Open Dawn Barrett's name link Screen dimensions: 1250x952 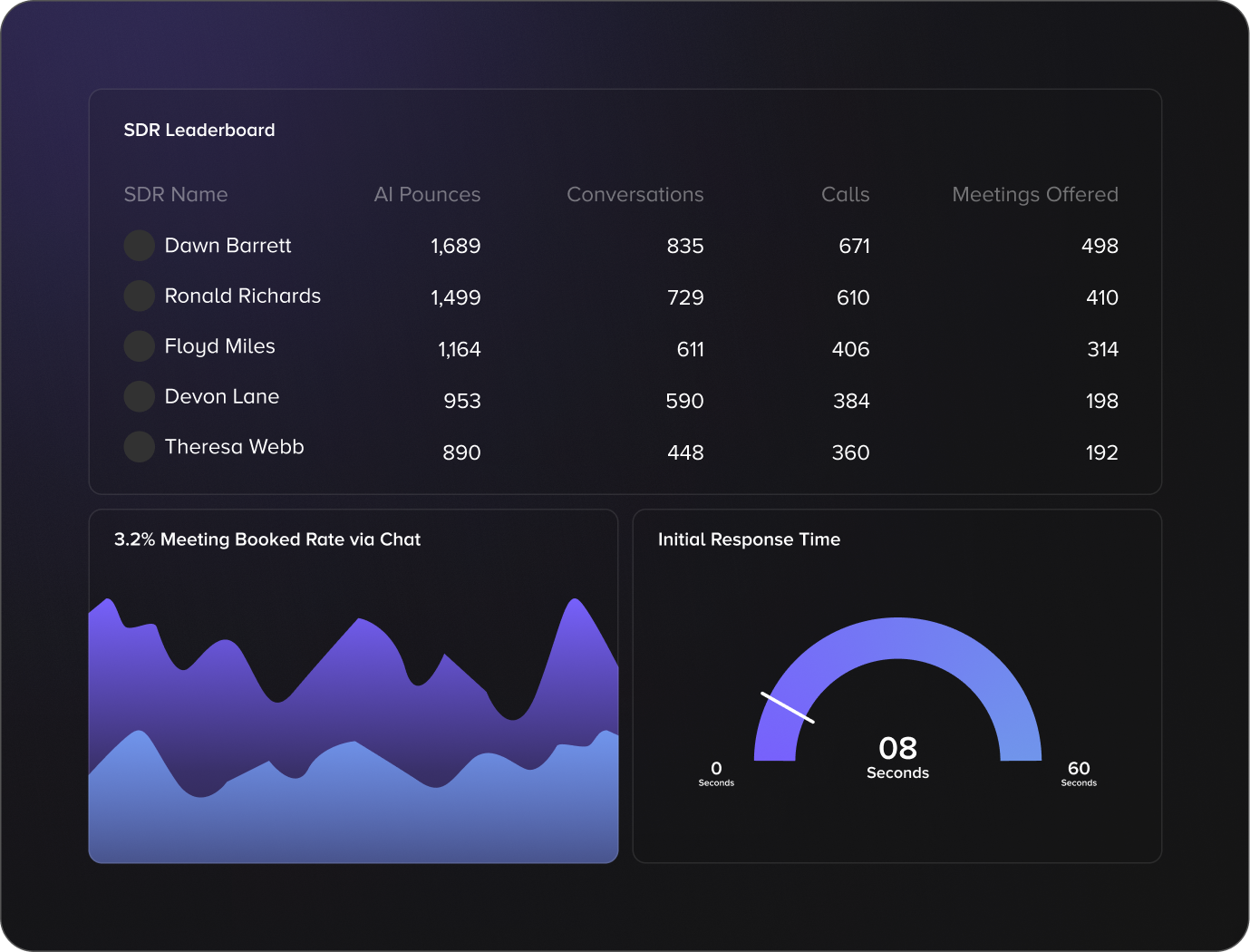click(x=228, y=246)
